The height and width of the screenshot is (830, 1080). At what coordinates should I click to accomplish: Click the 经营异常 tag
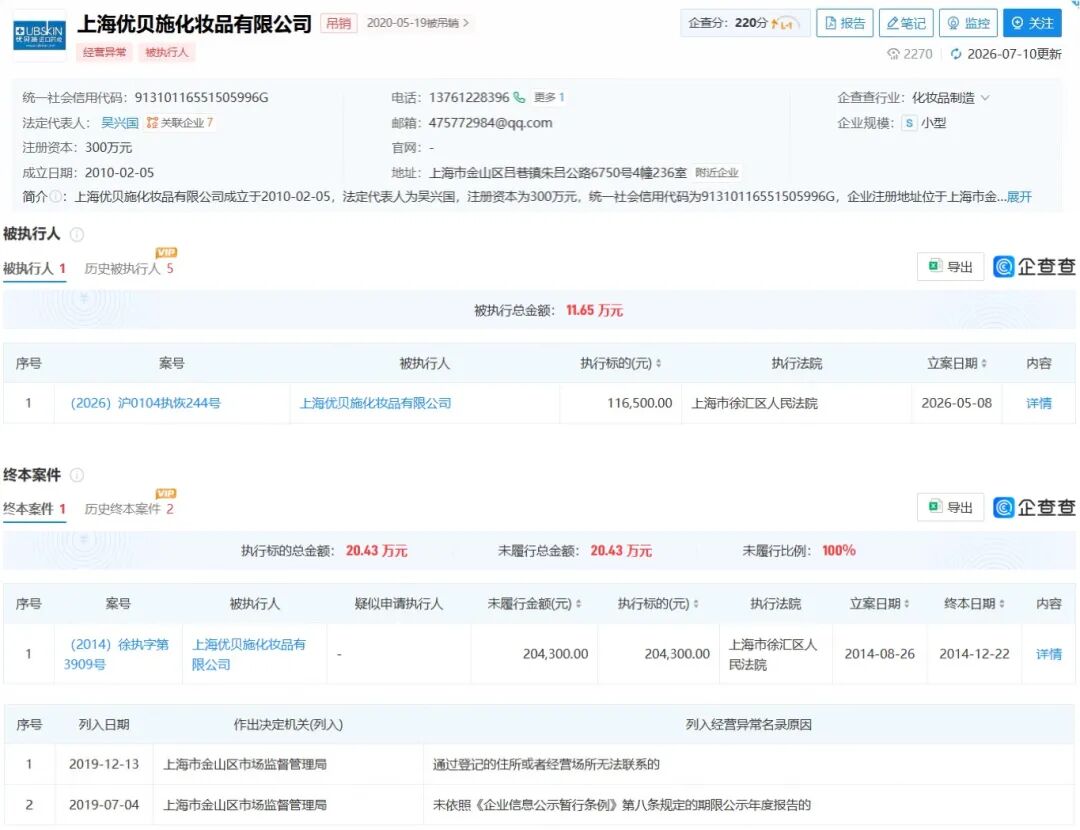point(104,52)
